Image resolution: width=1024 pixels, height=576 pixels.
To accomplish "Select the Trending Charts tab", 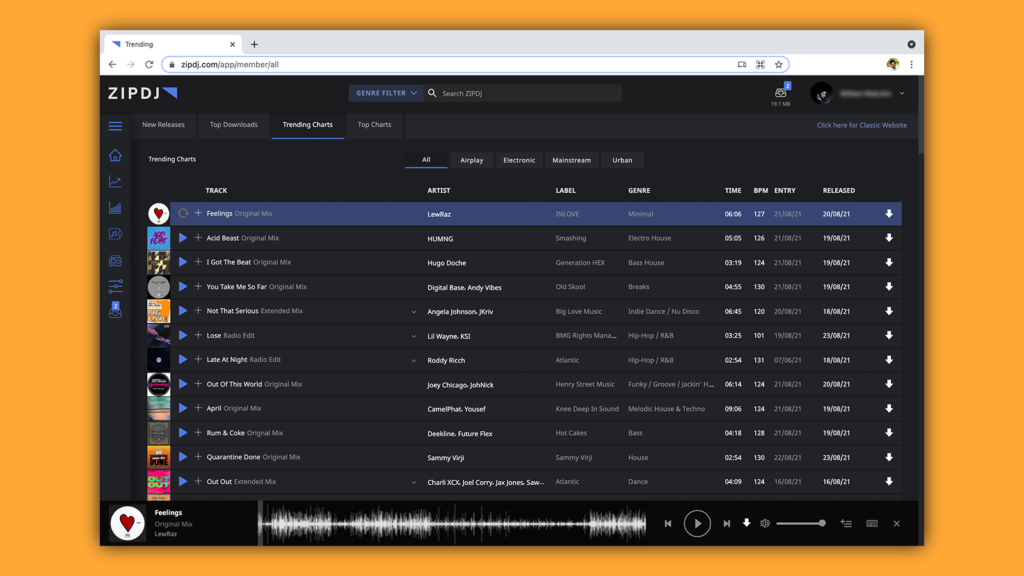I will click(308, 125).
